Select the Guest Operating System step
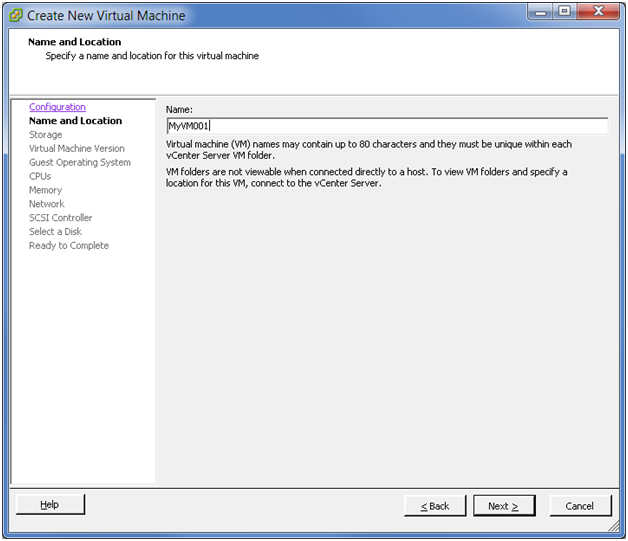The width and height of the screenshot is (628, 541). point(80,162)
